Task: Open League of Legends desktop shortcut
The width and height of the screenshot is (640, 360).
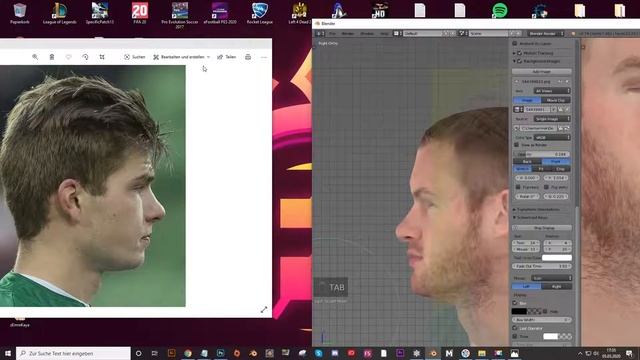Action: tap(60, 13)
